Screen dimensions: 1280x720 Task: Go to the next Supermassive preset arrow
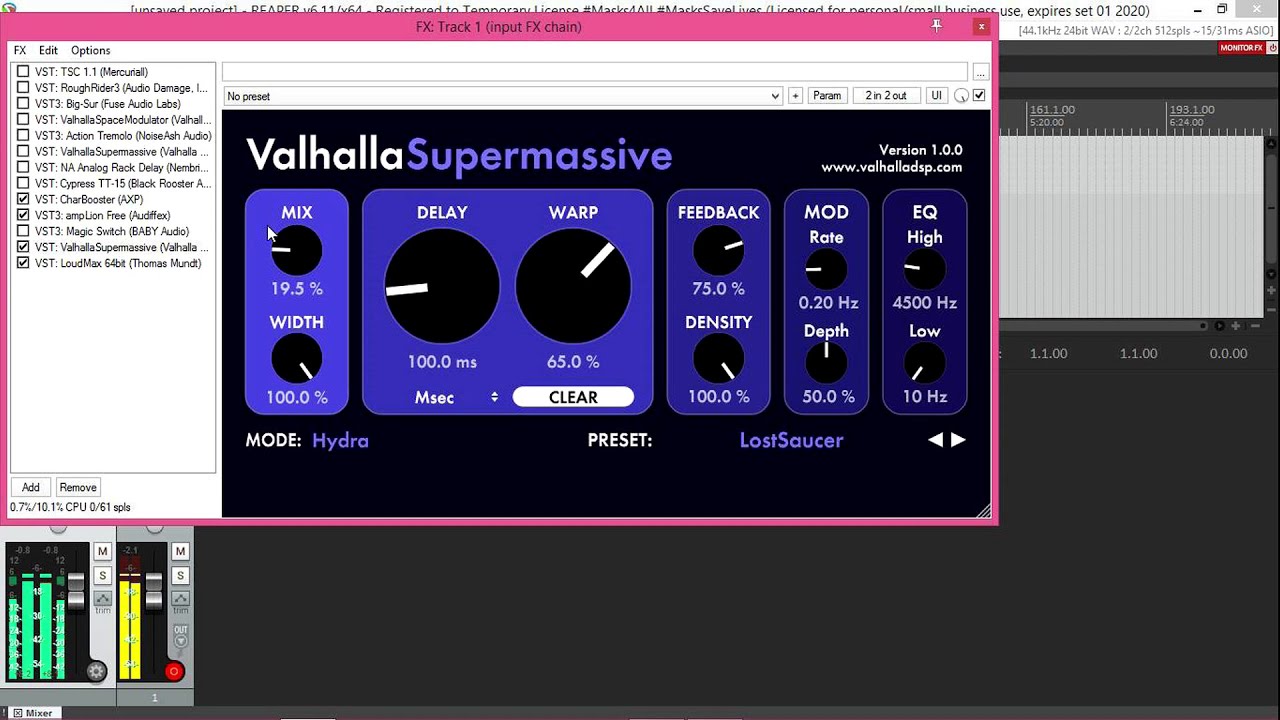point(958,440)
